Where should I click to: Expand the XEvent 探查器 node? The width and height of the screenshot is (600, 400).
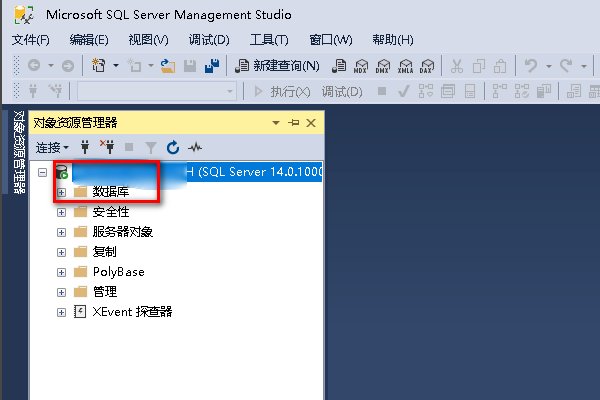tap(61, 312)
